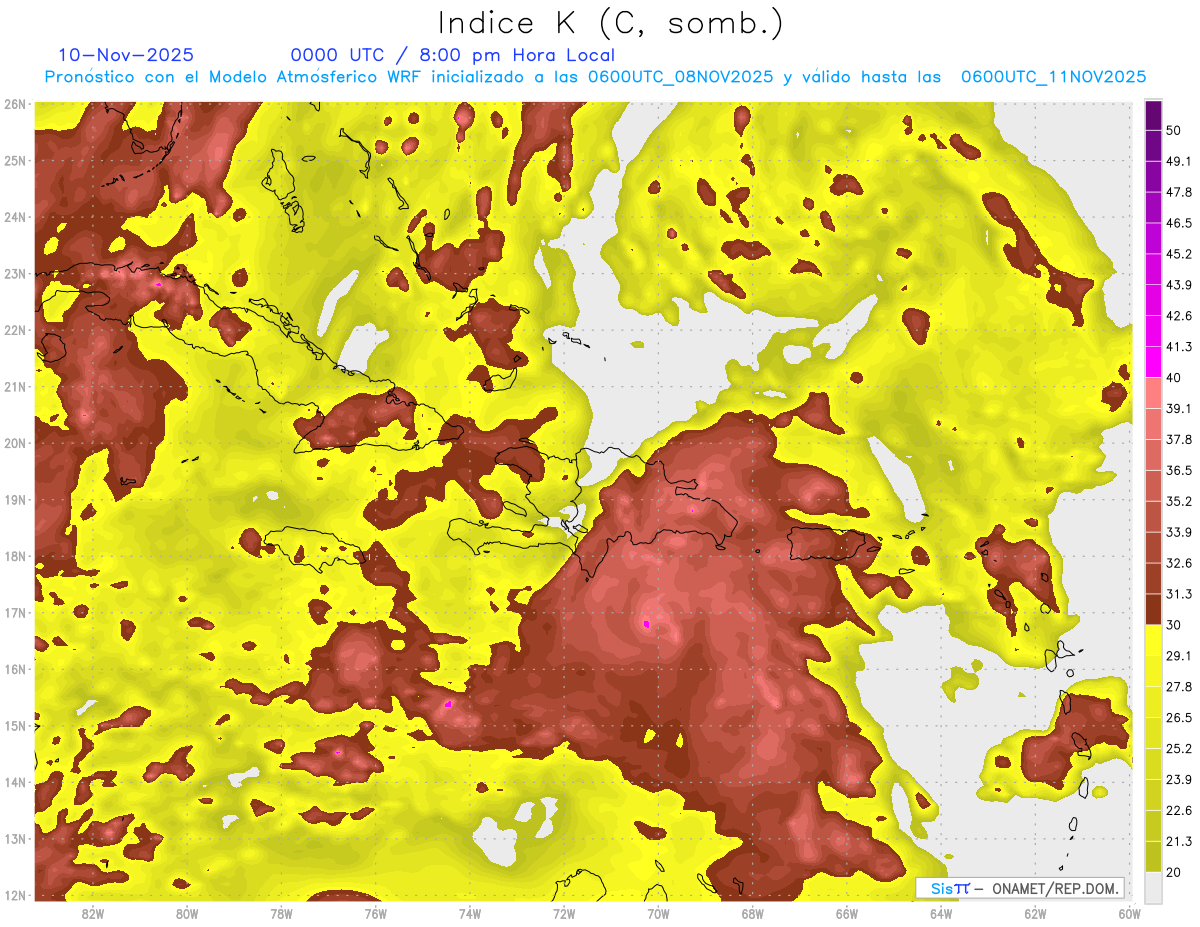Click the colorbar value '47.8'
Screen dimensions: 1200x927
click(1178, 192)
